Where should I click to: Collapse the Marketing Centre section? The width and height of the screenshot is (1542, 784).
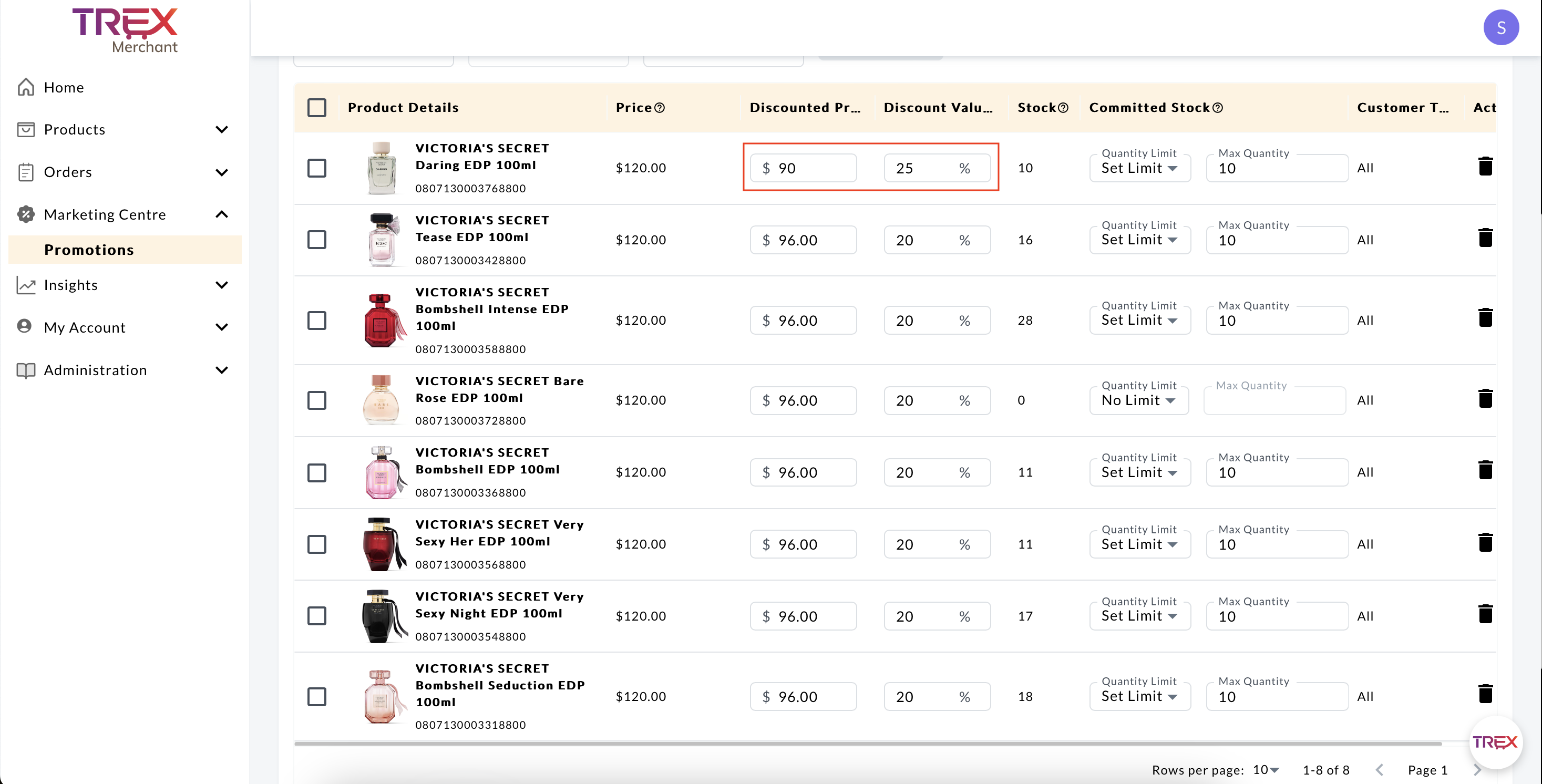pyautogui.click(x=221, y=214)
